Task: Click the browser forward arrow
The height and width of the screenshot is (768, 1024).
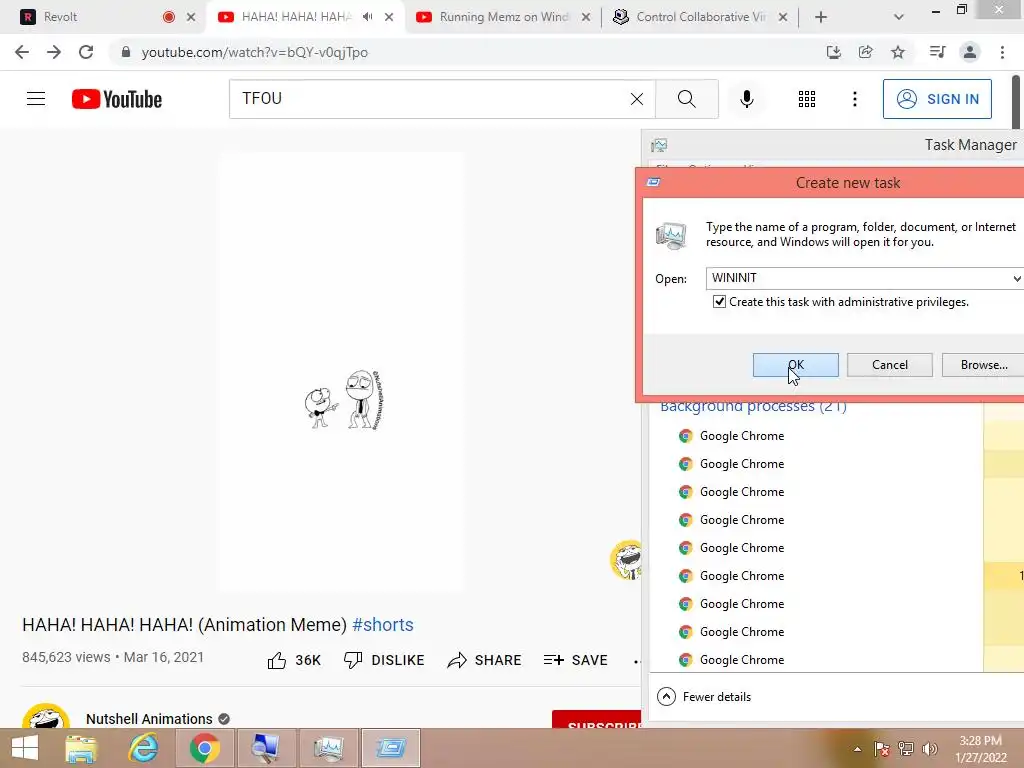Action: click(x=54, y=52)
